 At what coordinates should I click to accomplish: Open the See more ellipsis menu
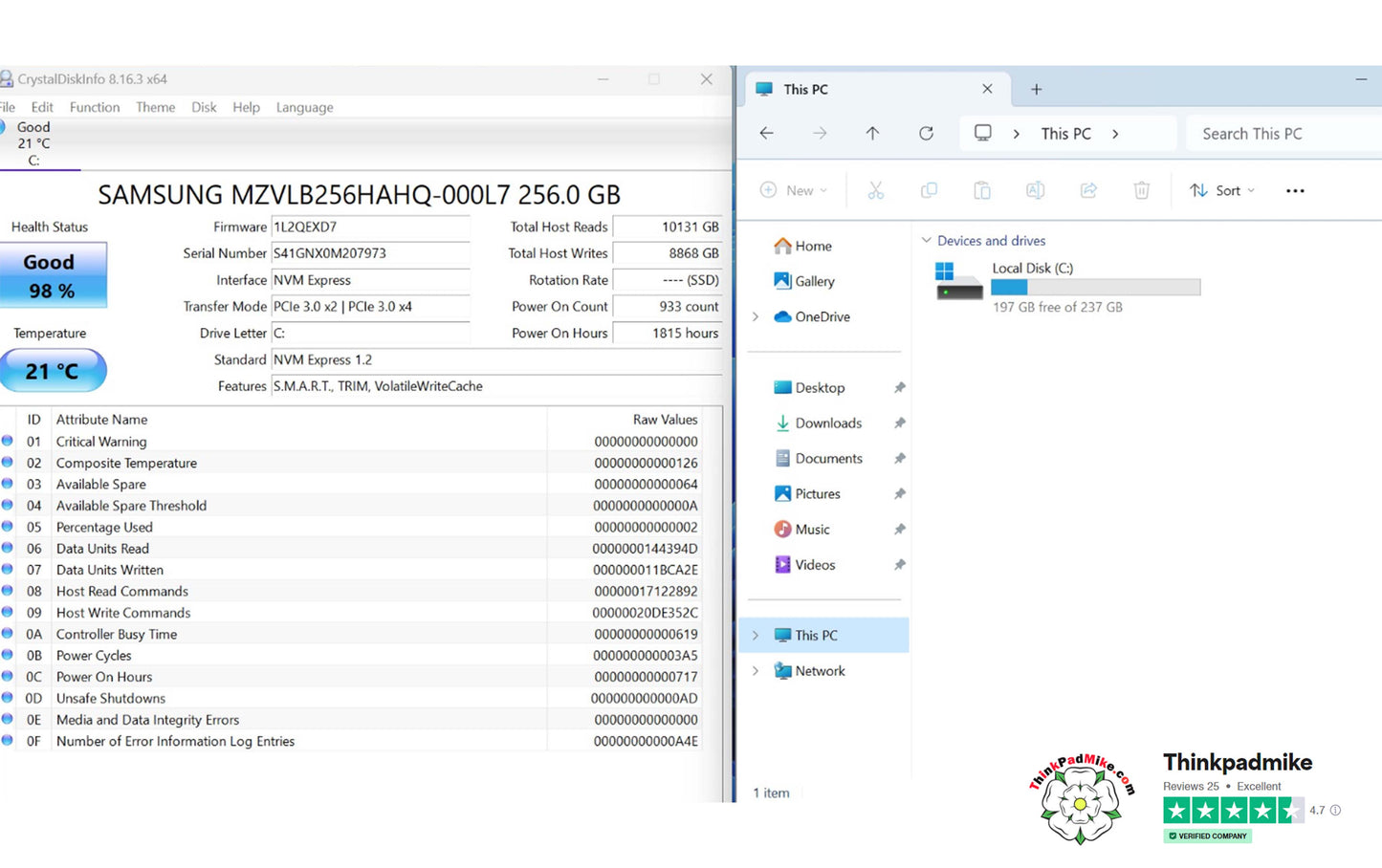(x=1295, y=191)
